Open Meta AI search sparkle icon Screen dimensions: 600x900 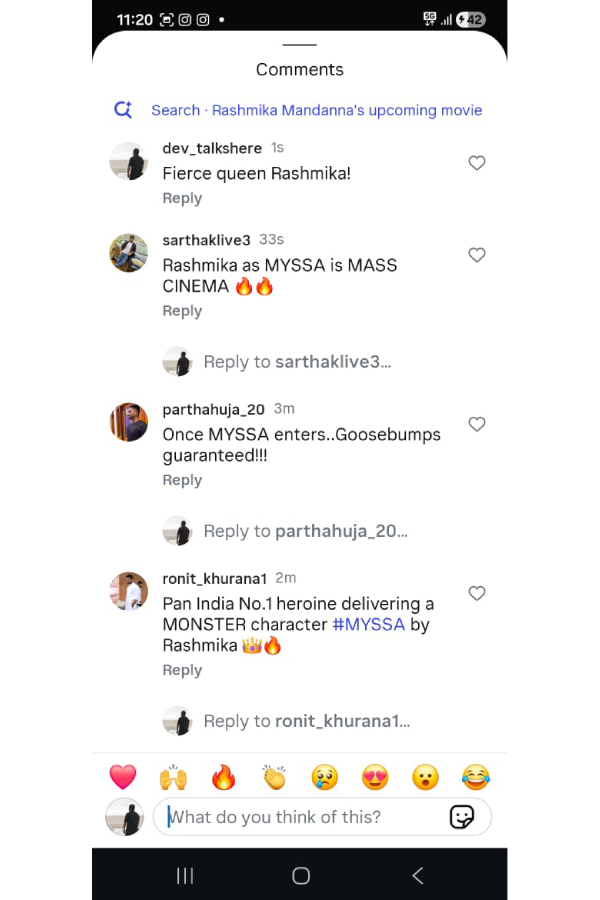pyautogui.click(x=123, y=110)
